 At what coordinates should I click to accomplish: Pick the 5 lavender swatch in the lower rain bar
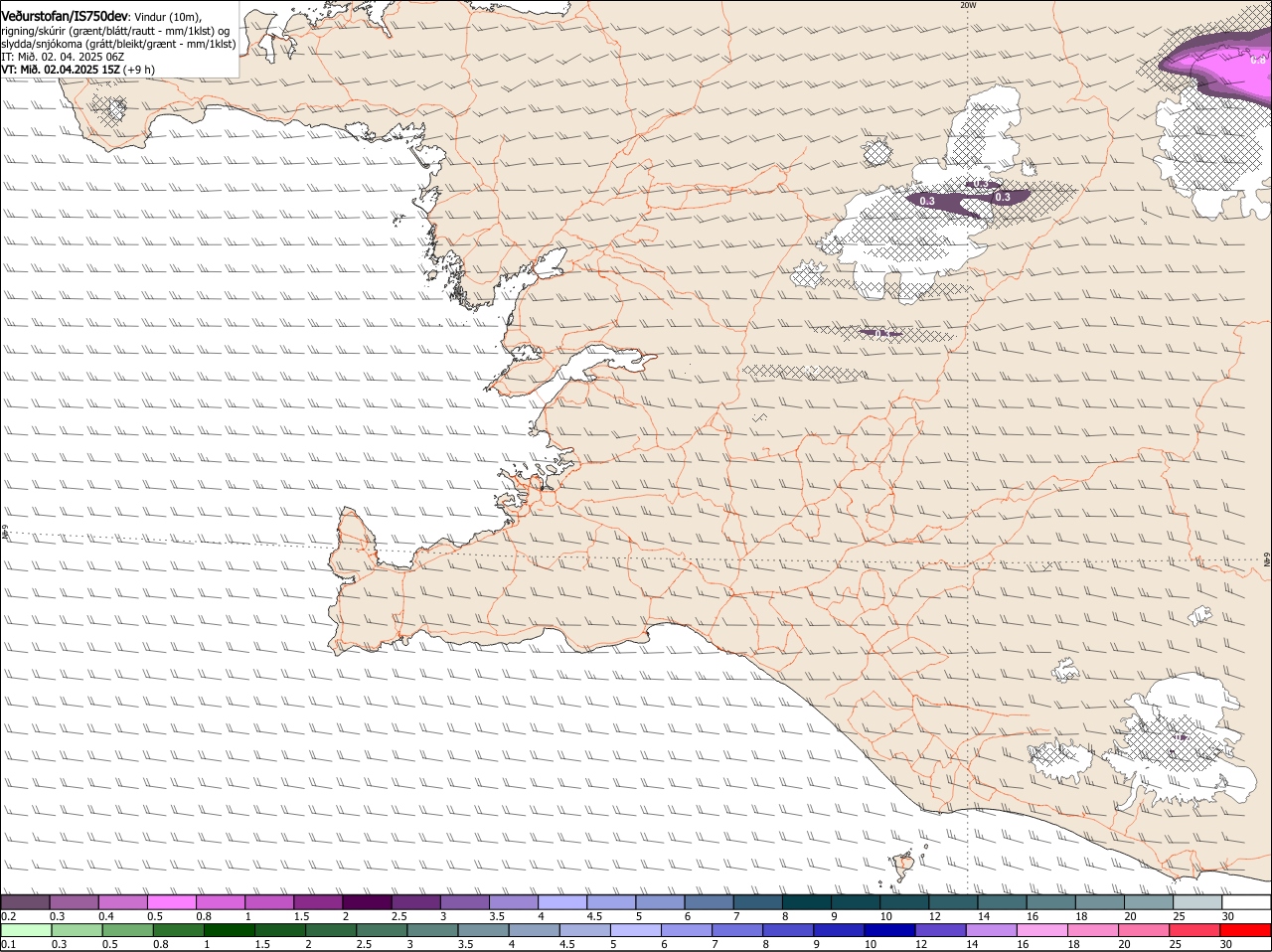[635, 930]
